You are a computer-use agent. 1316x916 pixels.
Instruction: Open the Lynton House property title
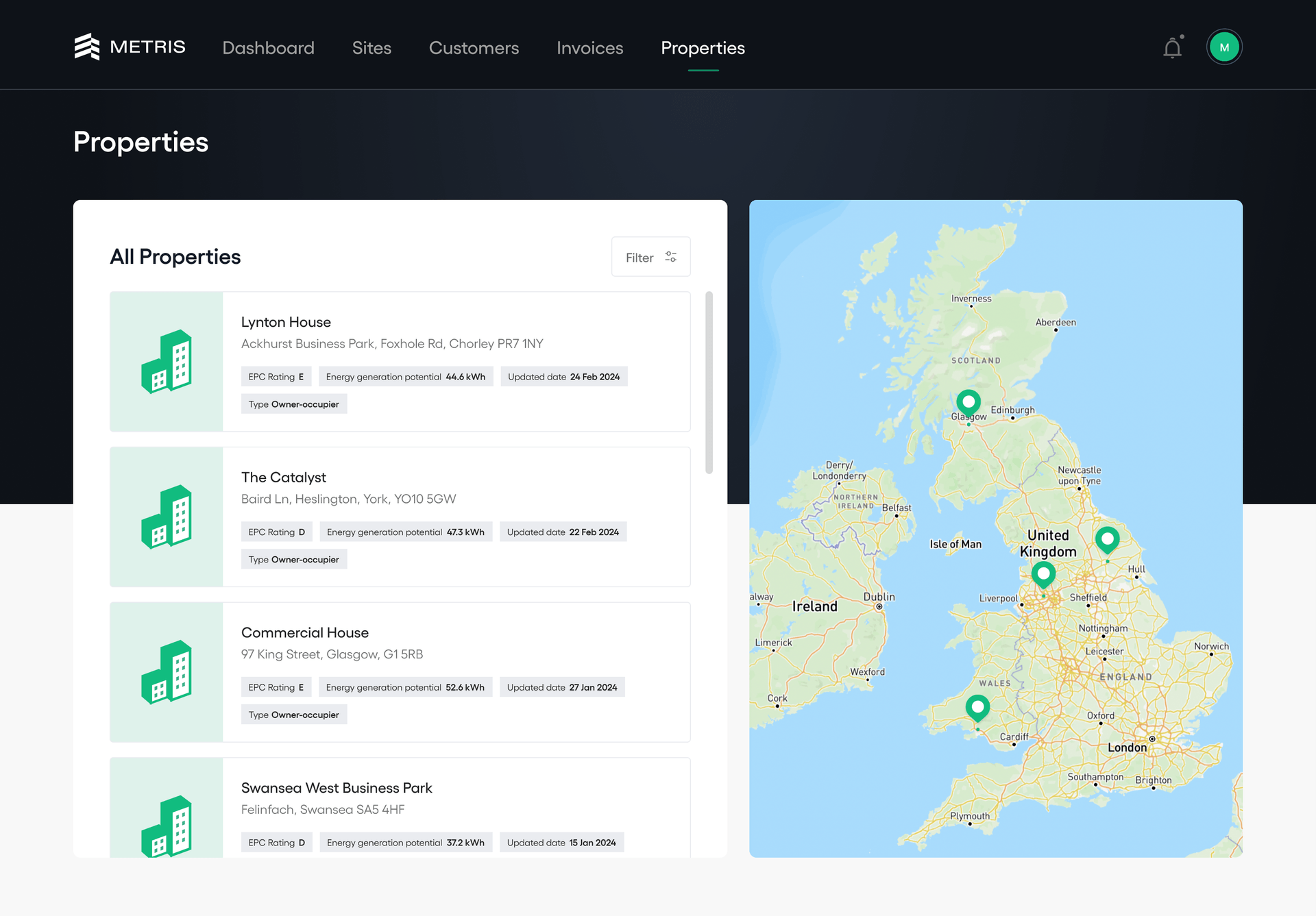[x=286, y=322]
